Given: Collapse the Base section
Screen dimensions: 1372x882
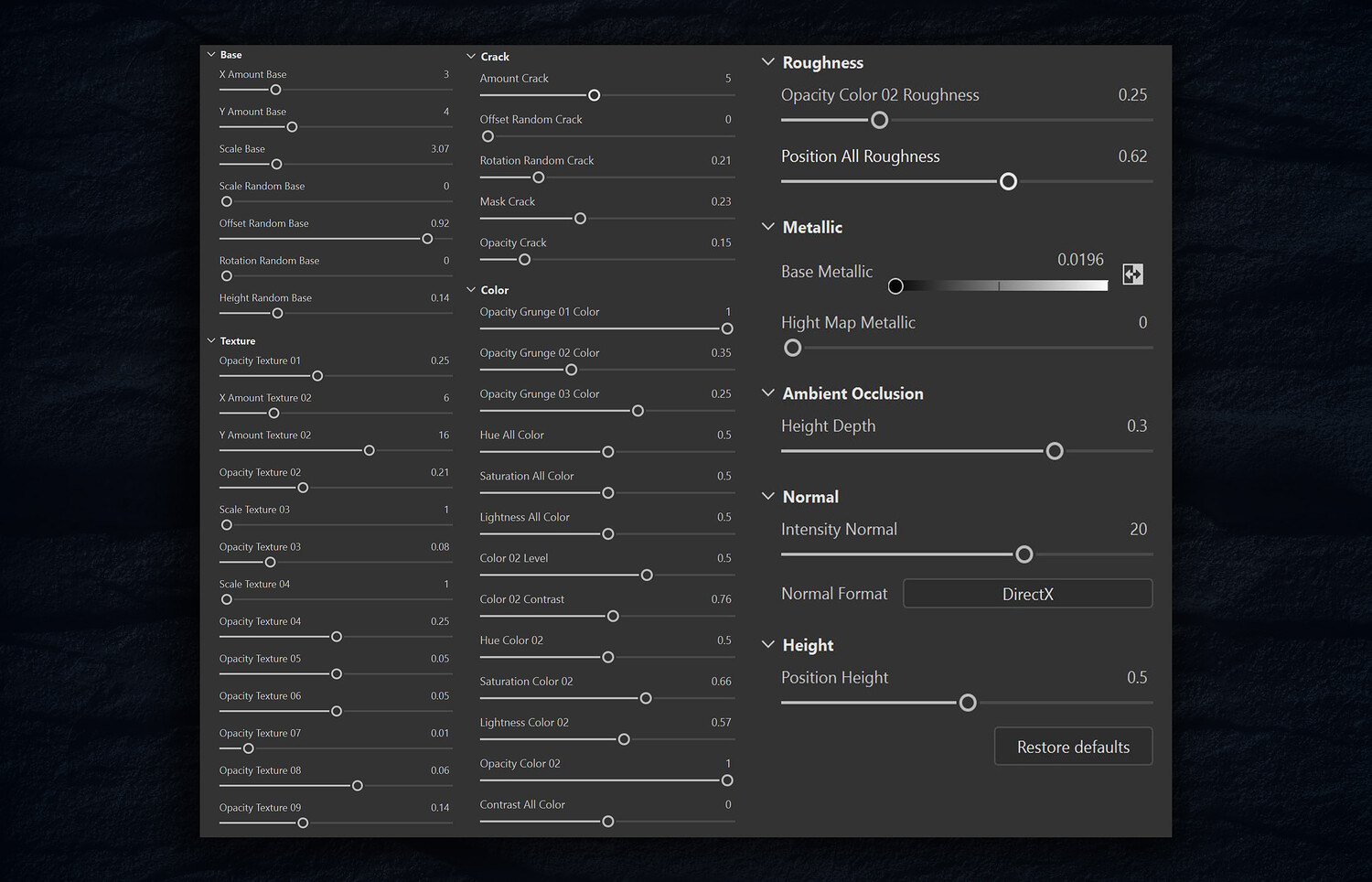Looking at the screenshot, I should 211,55.
